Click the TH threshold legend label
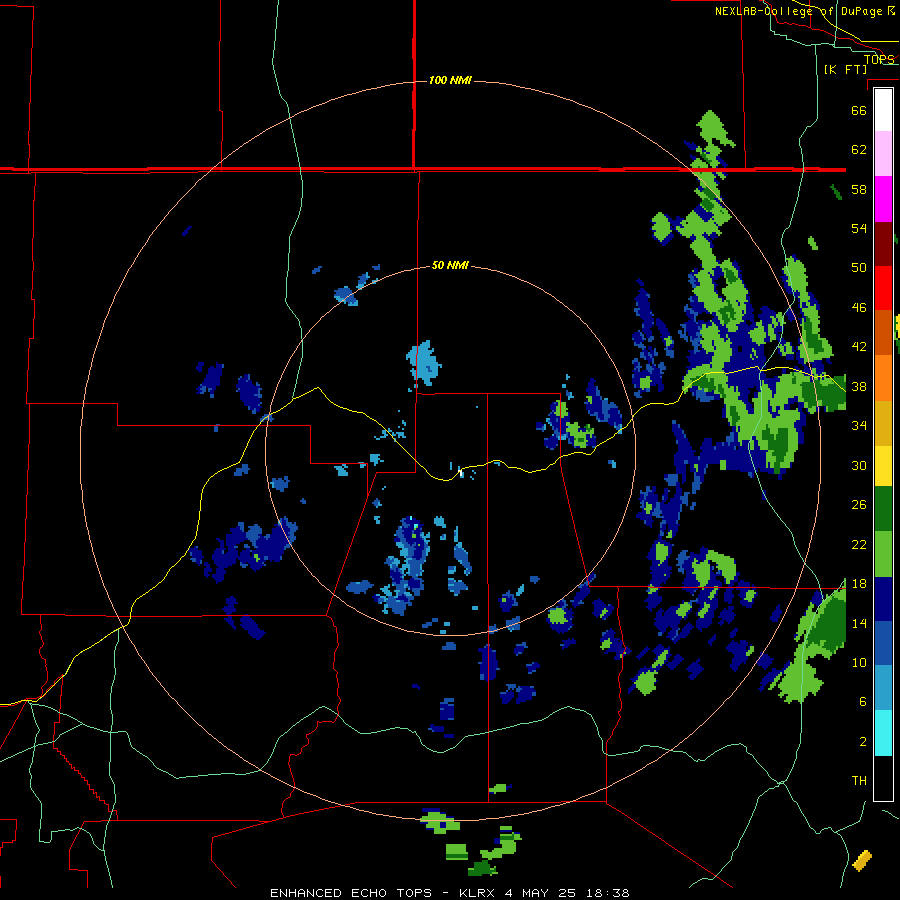This screenshot has height=900, width=900. tap(859, 781)
